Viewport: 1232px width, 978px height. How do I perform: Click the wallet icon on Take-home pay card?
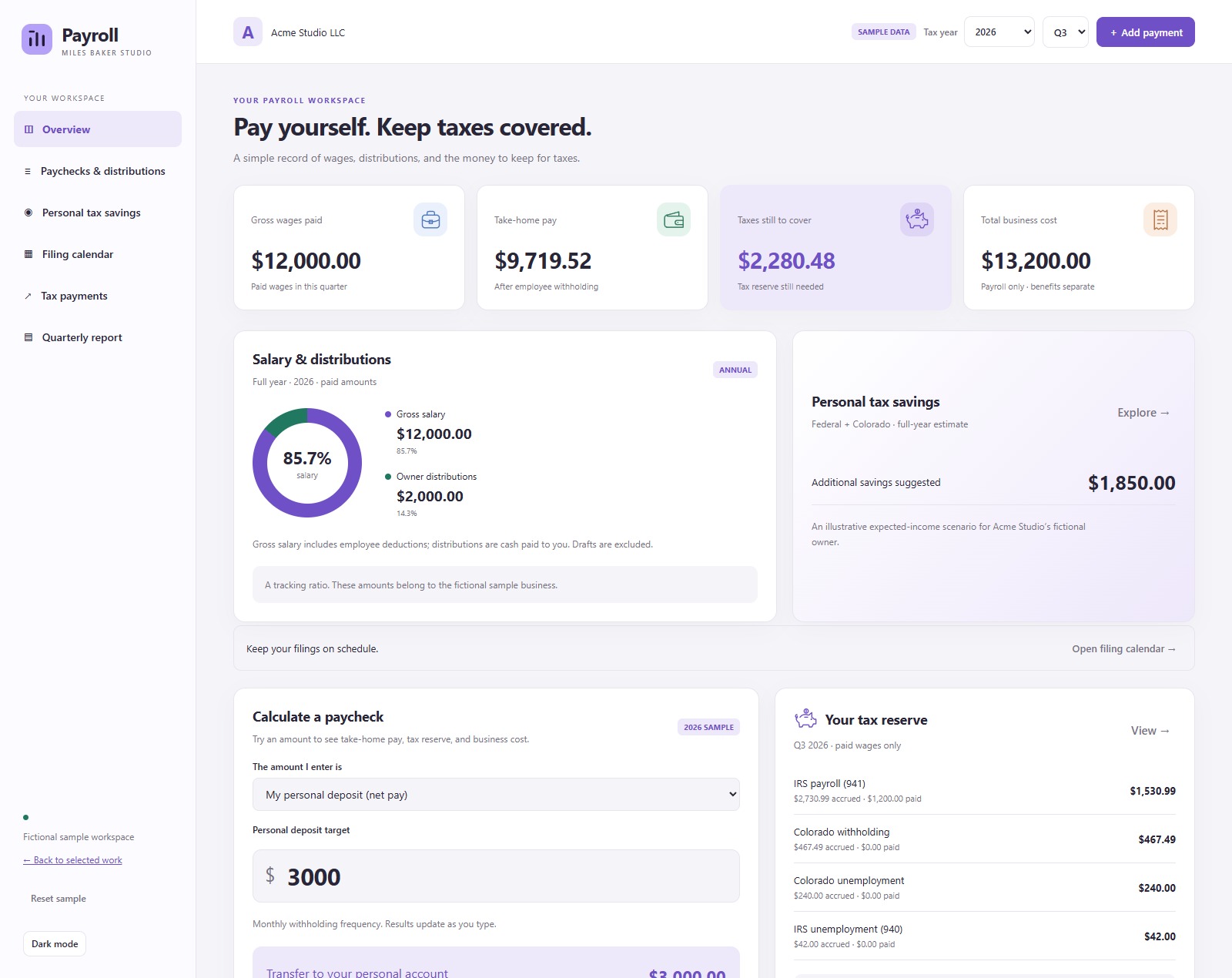point(674,219)
